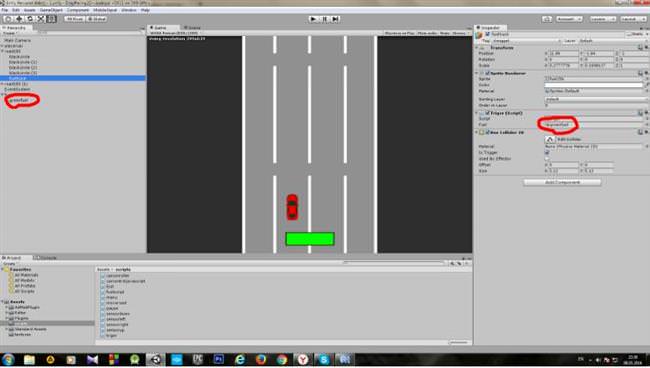Open the Layout dropdown
The width and height of the screenshot is (650, 368).
click(x=633, y=19)
